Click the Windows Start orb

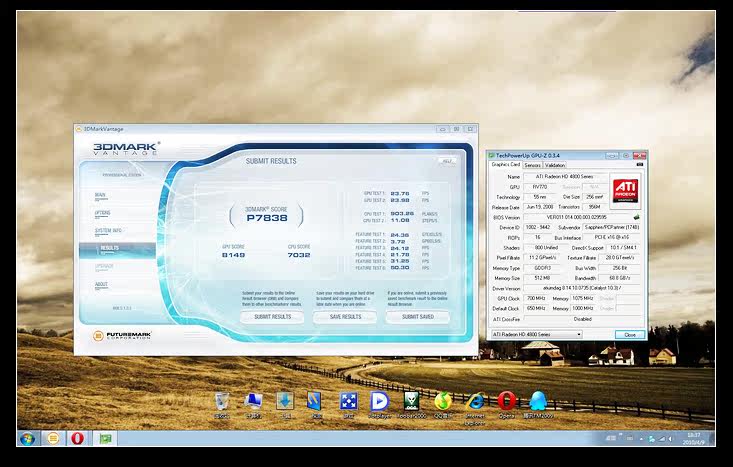[29, 438]
